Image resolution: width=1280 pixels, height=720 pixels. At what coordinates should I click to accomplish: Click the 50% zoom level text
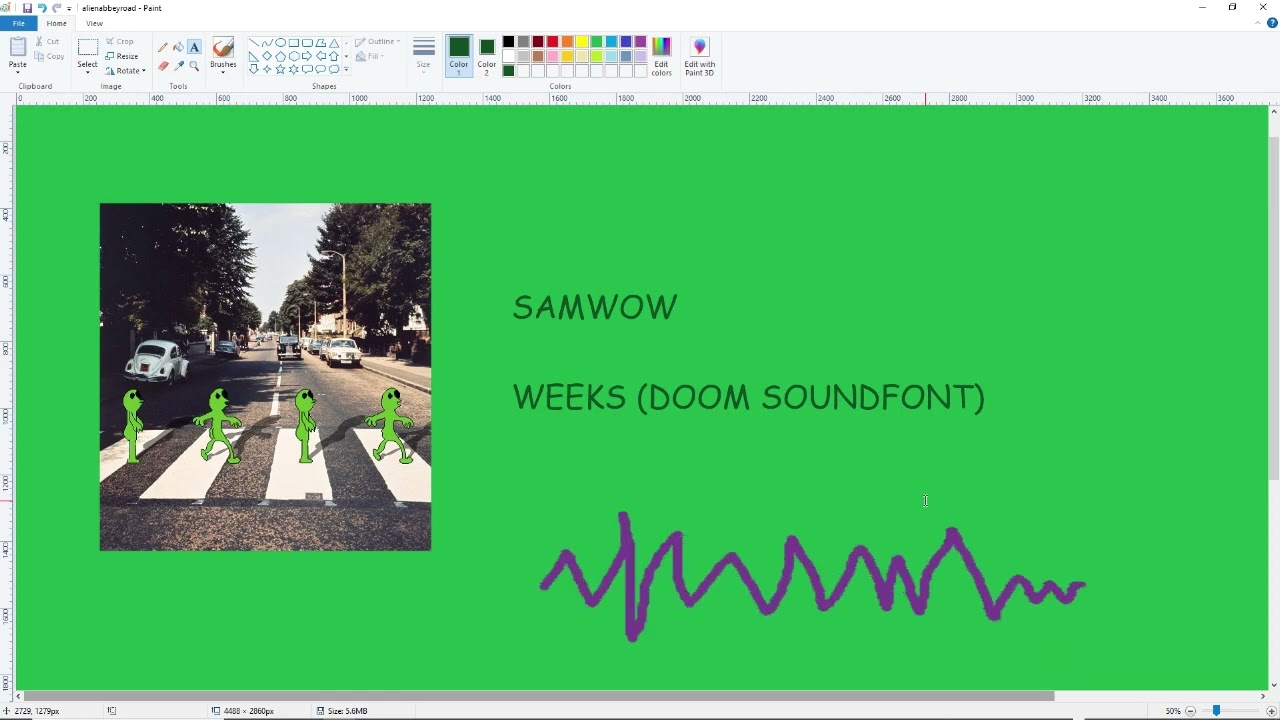(1173, 711)
